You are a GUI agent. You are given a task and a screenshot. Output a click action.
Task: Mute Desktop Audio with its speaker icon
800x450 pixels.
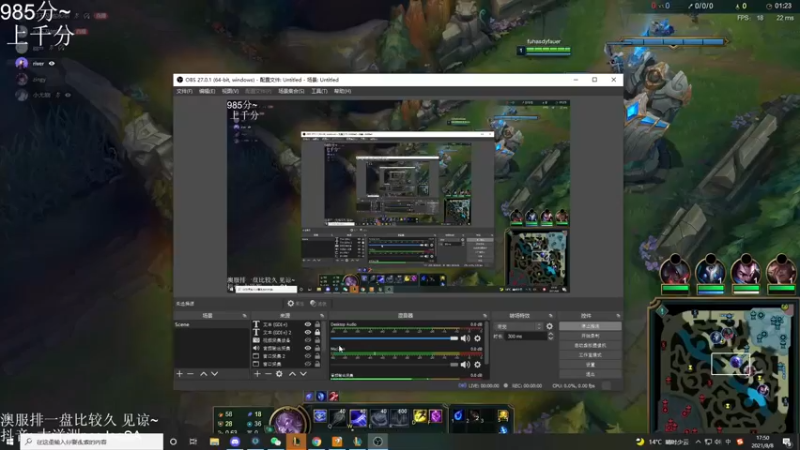click(x=465, y=338)
